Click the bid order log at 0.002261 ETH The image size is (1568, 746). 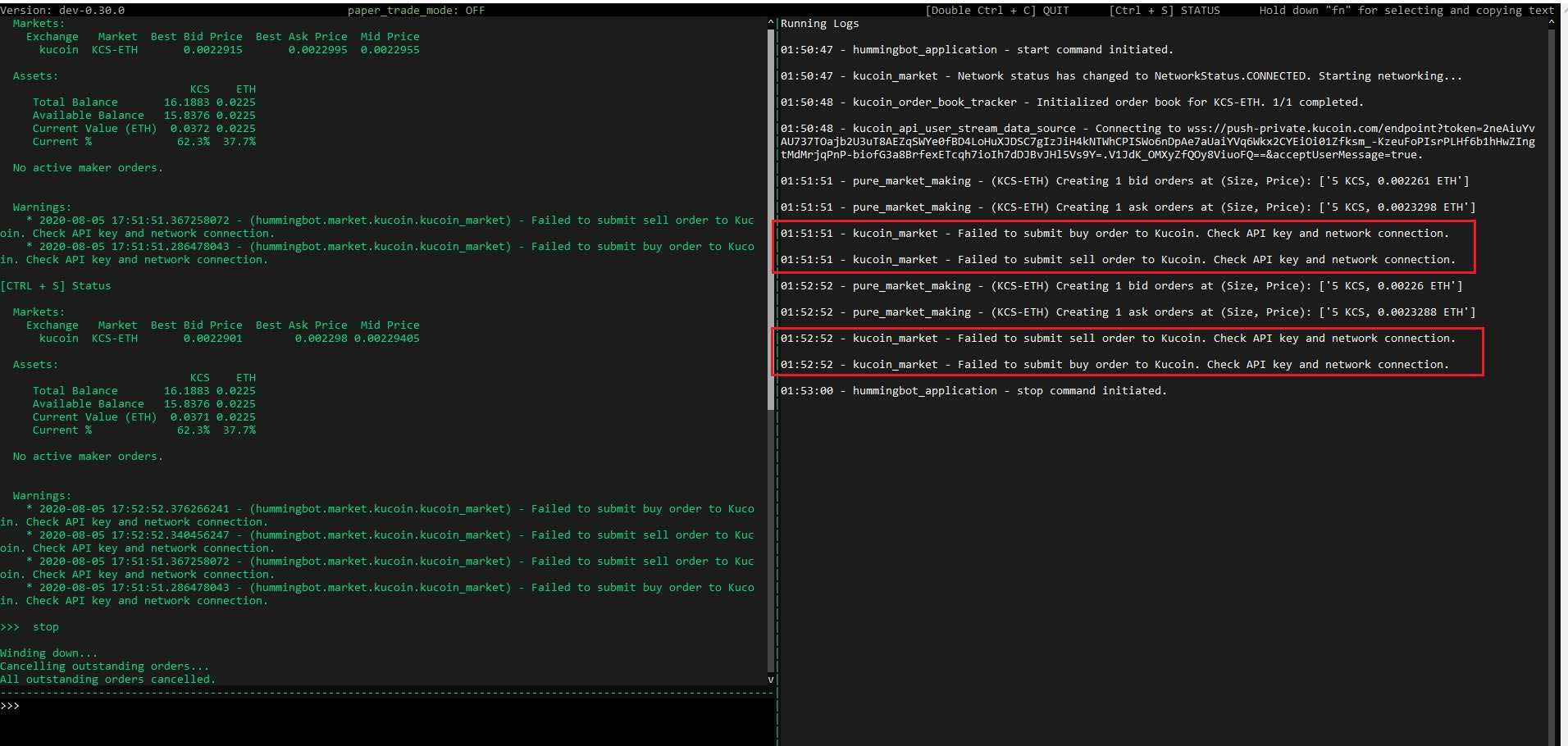(x=1124, y=181)
